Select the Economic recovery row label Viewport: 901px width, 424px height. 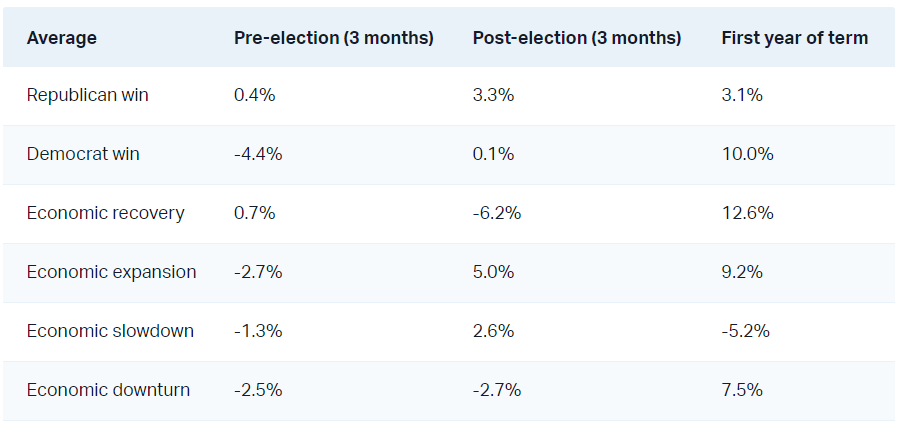coord(106,213)
